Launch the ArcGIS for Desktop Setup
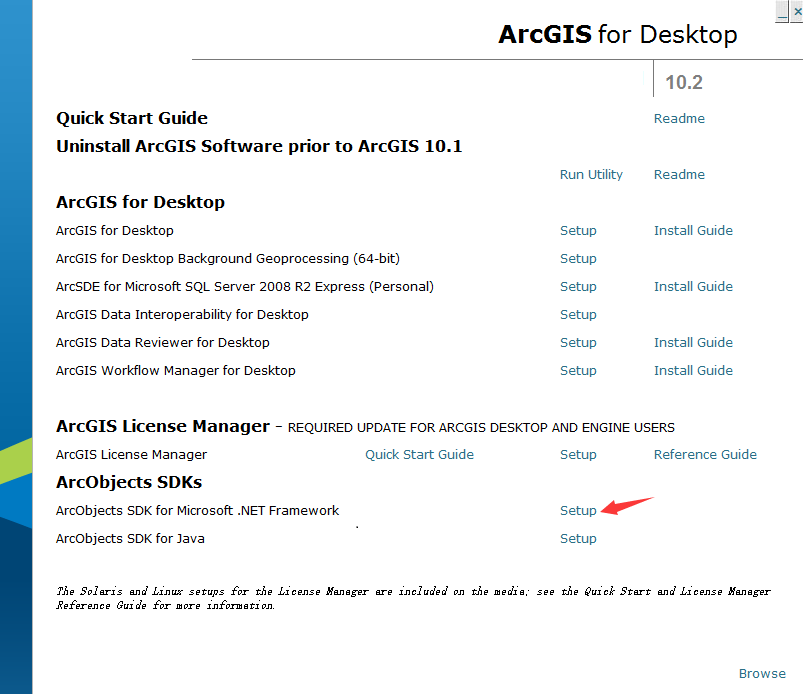This screenshot has height=694, width=803. tap(578, 230)
